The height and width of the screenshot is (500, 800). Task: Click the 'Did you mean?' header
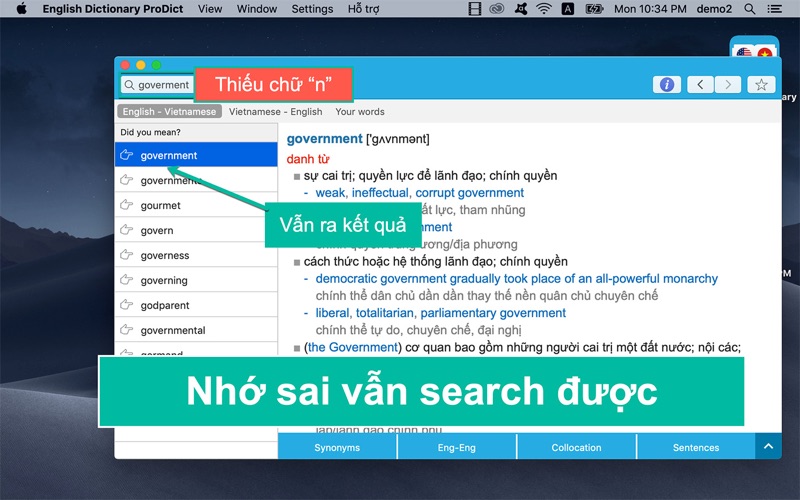[x=151, y=132]
